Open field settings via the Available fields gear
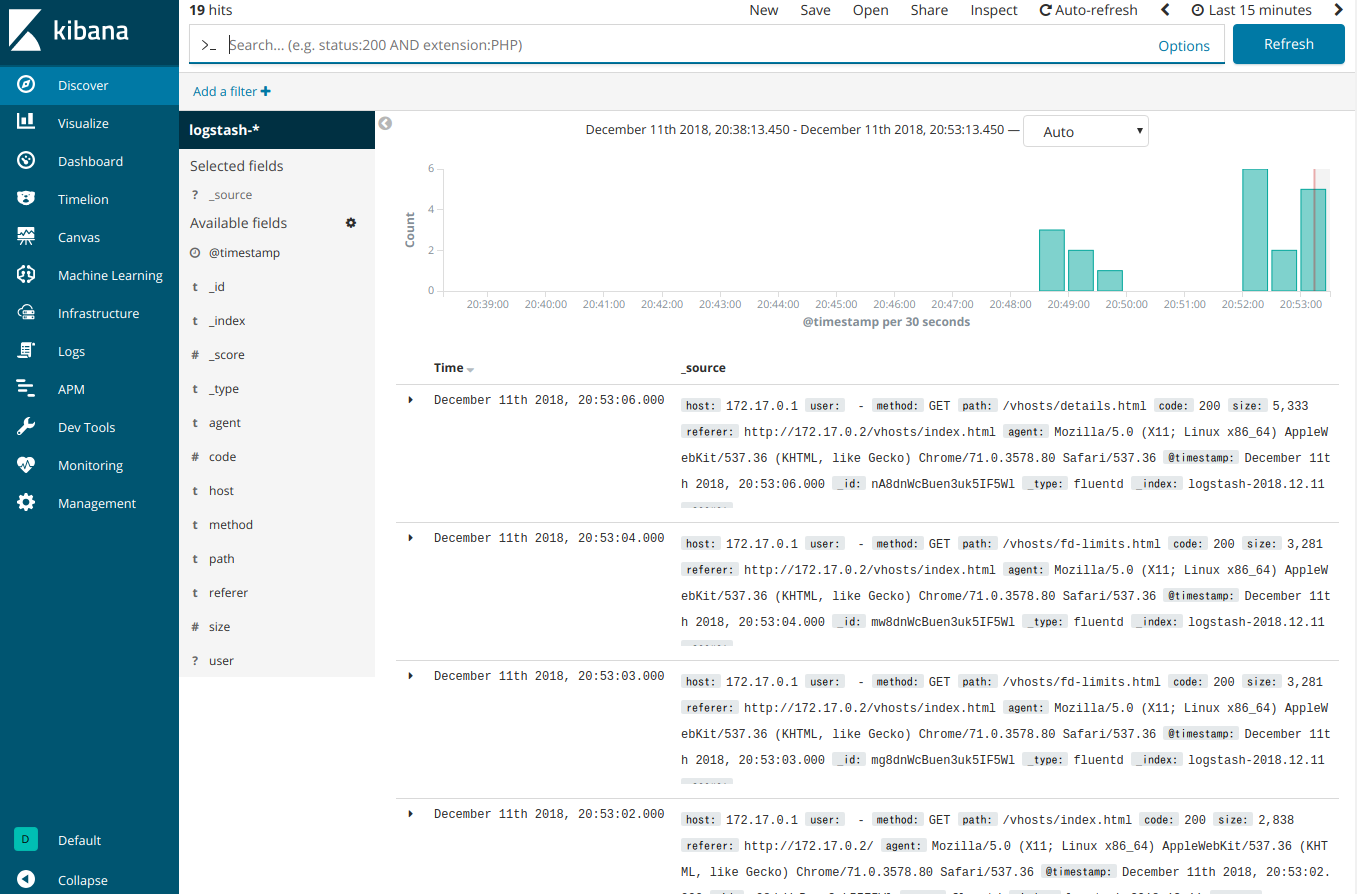1357x894 pixels. 350,222
